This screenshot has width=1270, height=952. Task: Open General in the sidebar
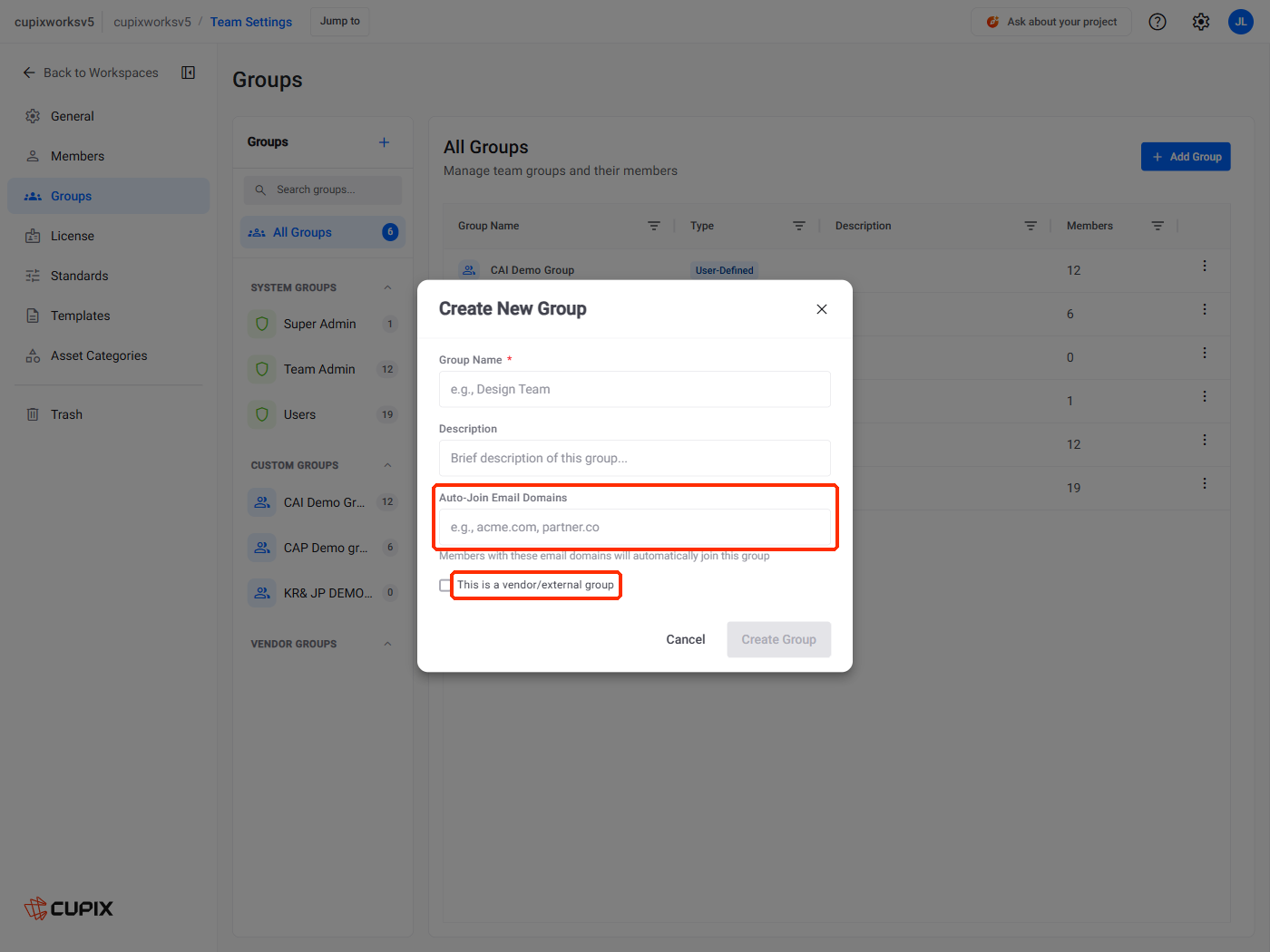tap(109, 116)
